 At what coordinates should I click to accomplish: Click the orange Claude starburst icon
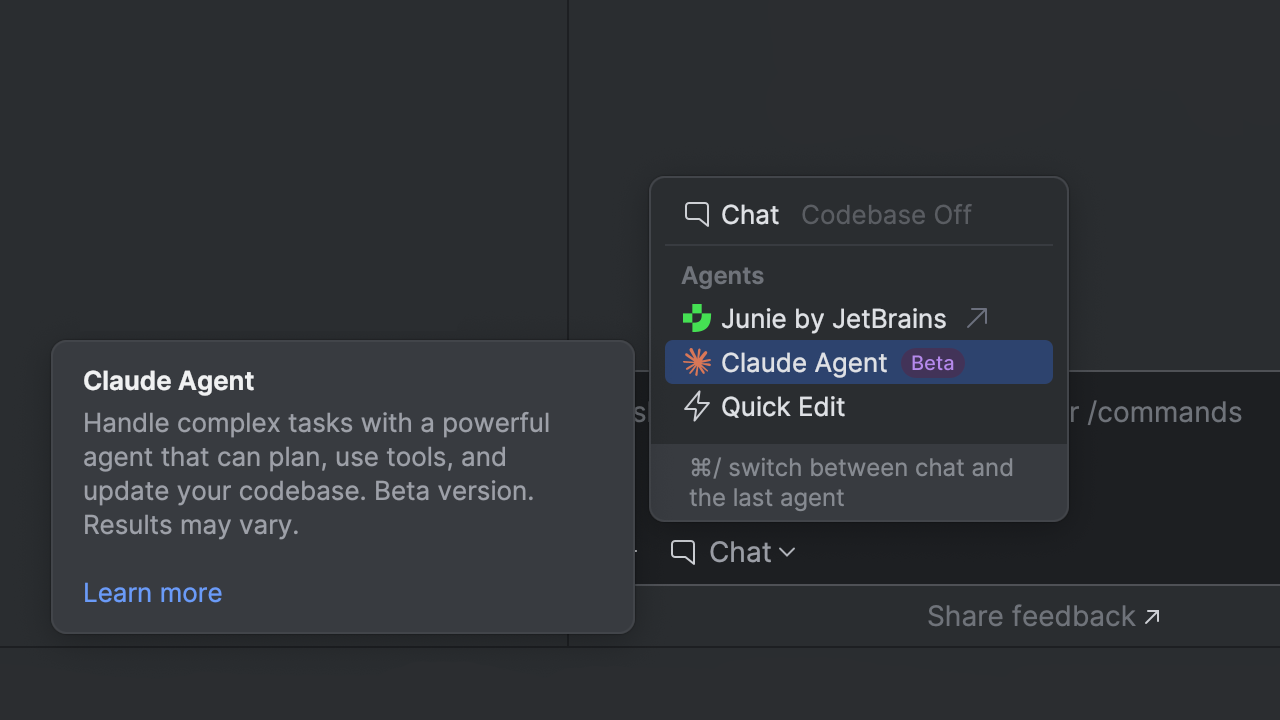pos(697,362)
